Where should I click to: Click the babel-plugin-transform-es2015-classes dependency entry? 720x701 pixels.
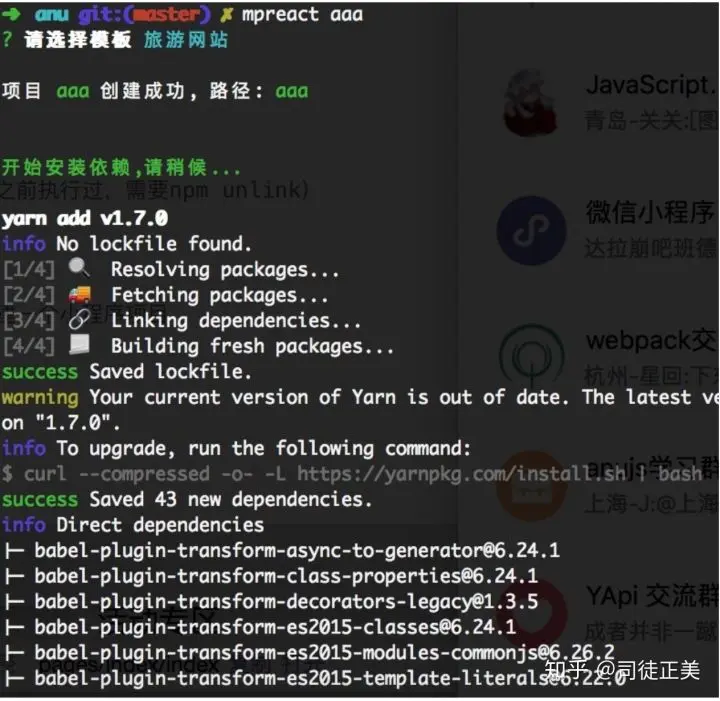click(x=275, y=627)
